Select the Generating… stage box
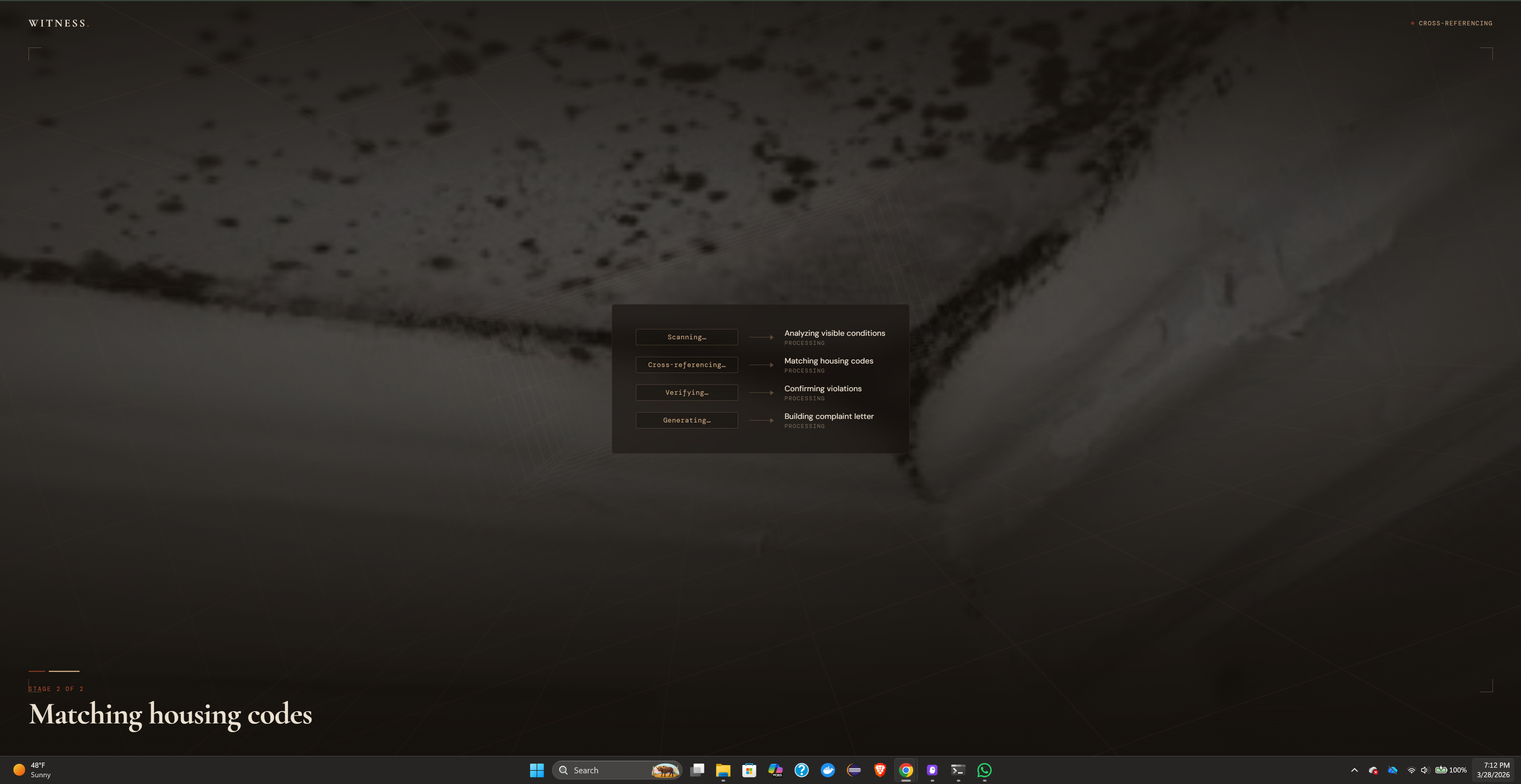The image size is (1521, 784). (x=686, y=420)
